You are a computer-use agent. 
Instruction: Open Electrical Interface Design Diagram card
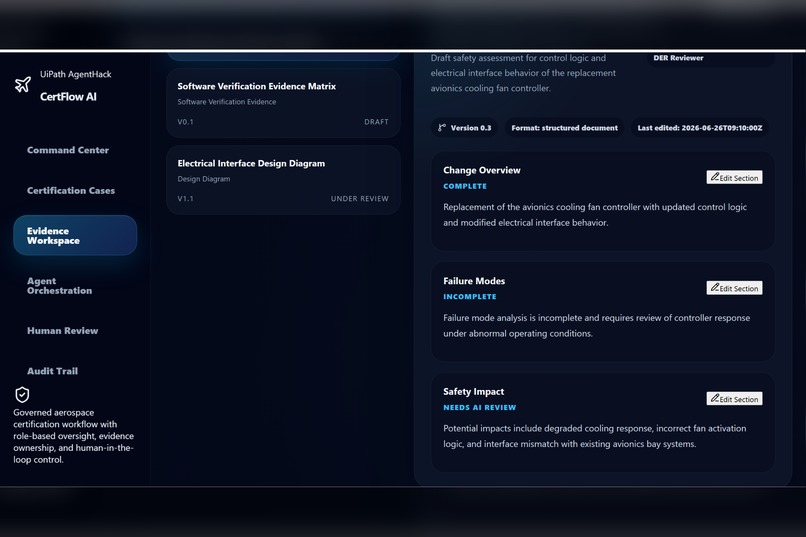click(x=283, y=180)
